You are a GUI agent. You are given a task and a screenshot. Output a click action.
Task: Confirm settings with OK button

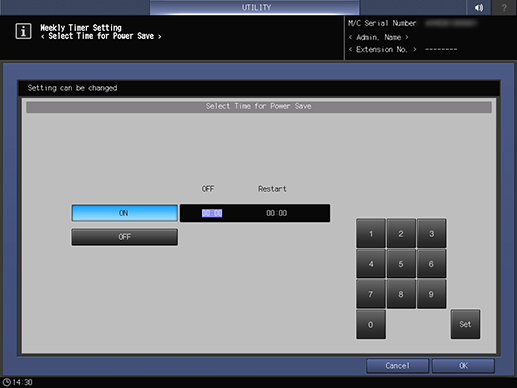pyautogui.click(x=463, y=366)
